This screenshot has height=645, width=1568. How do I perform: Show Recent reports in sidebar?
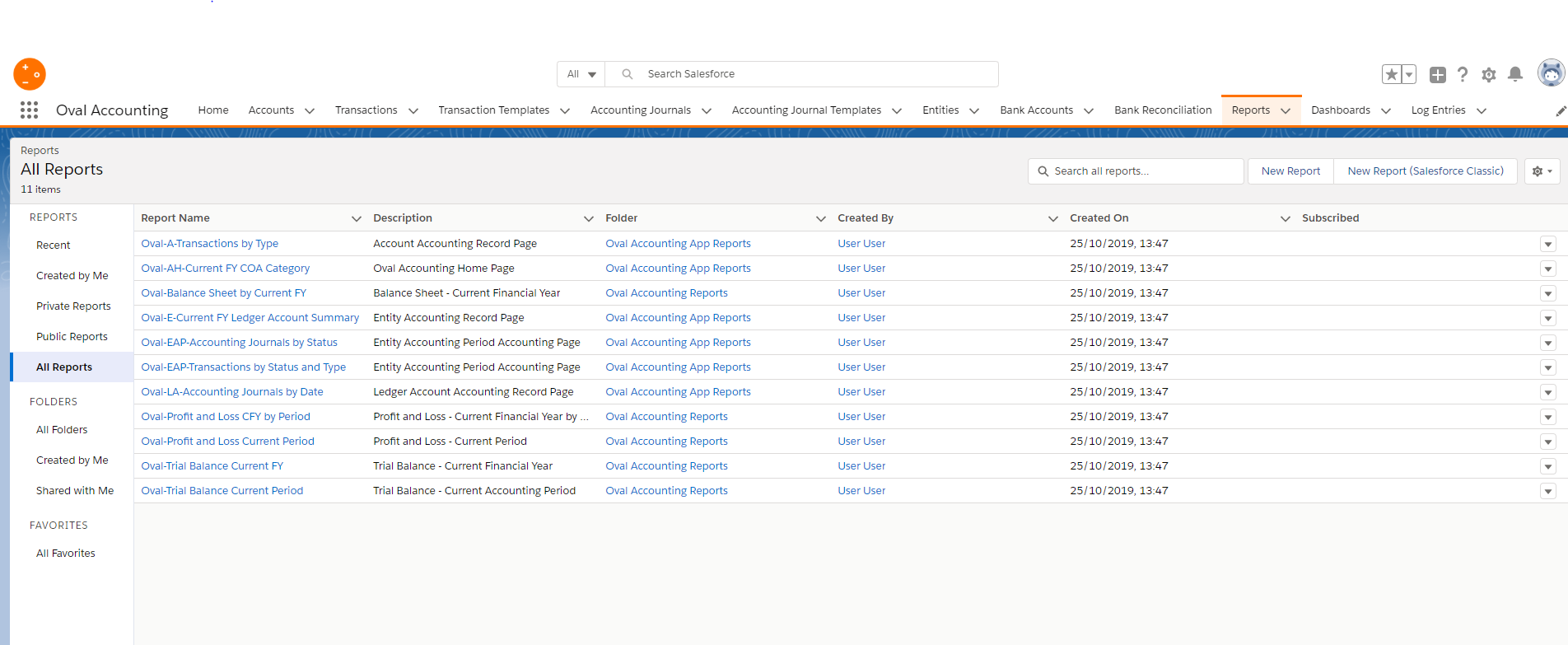pos(54,245)
